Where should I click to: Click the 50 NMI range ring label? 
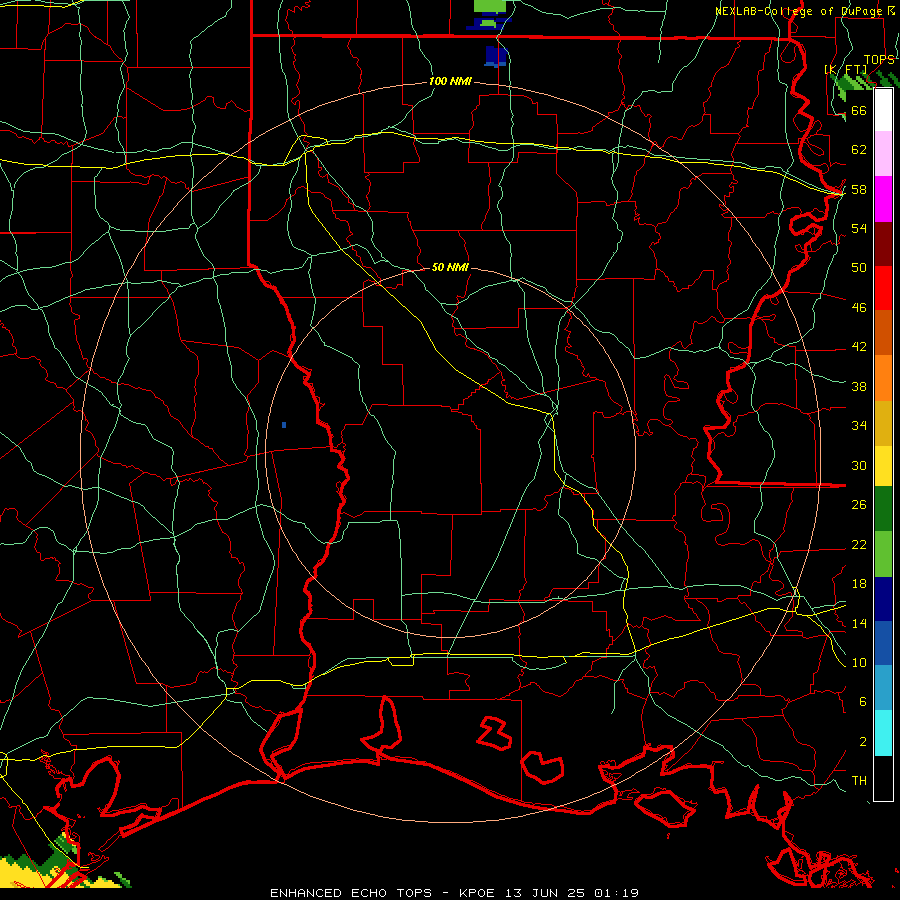450,267
